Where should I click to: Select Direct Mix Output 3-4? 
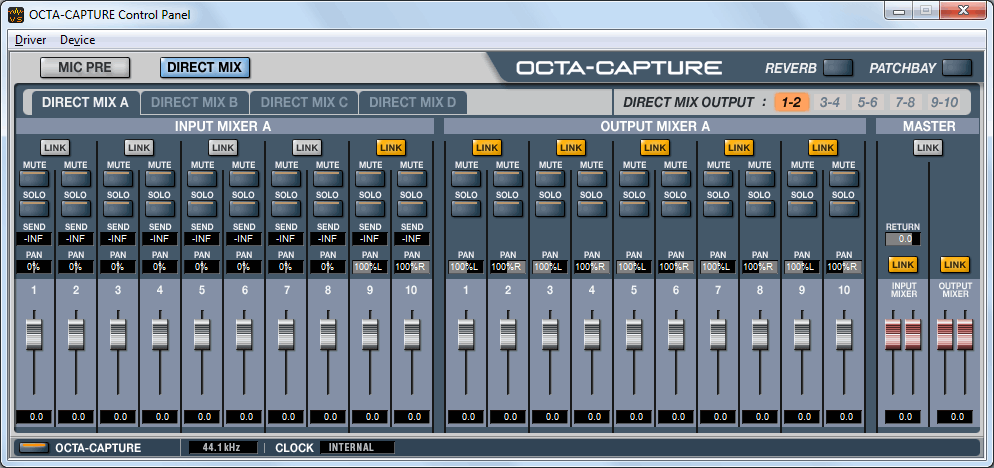[830, 102]
